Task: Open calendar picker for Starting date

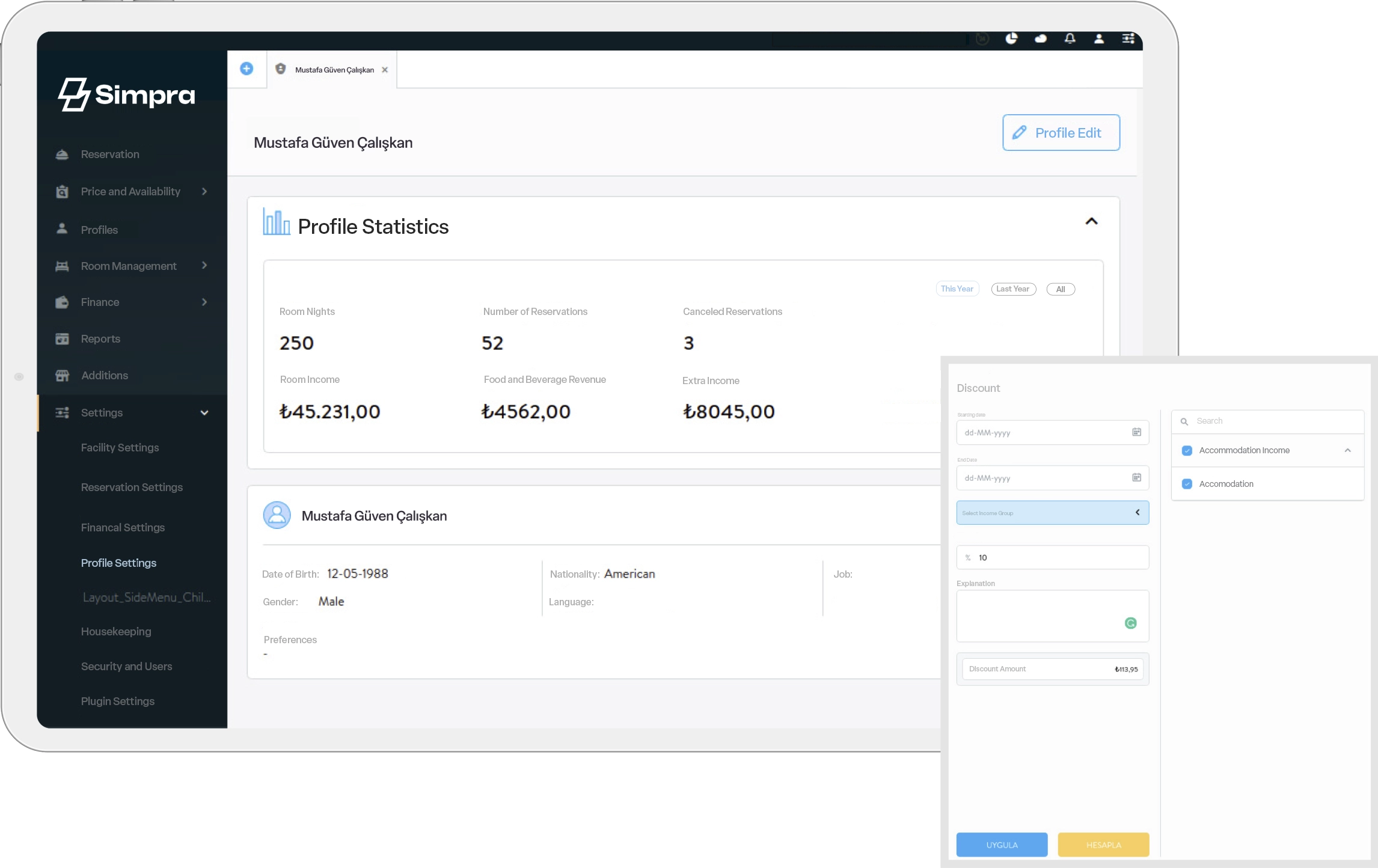Action: coord(1136,432)
